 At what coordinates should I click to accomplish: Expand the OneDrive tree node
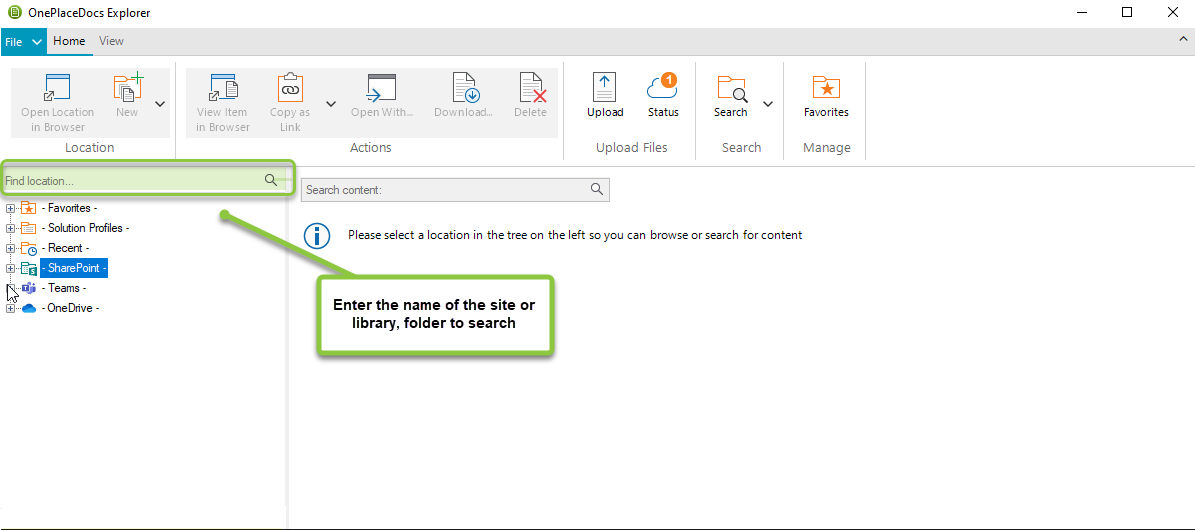[x=10, y=308]
